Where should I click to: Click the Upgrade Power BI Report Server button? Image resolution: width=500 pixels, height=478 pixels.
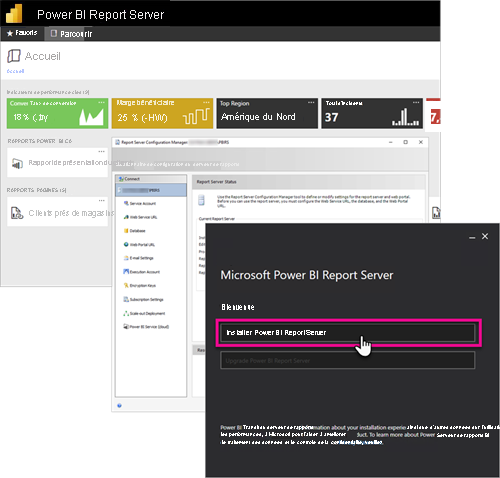[348, 360]
